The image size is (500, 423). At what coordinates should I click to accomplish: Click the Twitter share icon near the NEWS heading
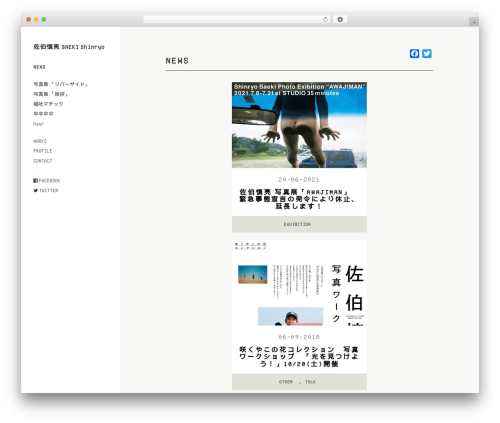coord(427,54)
